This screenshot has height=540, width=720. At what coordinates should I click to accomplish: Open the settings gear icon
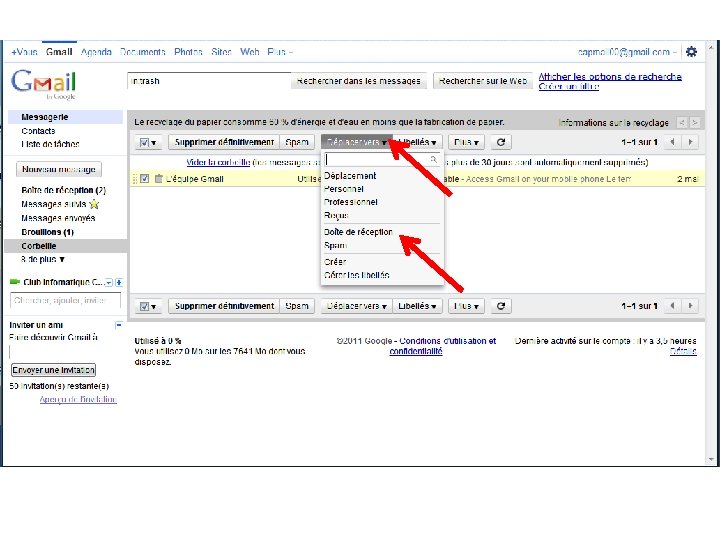(691, 52)
